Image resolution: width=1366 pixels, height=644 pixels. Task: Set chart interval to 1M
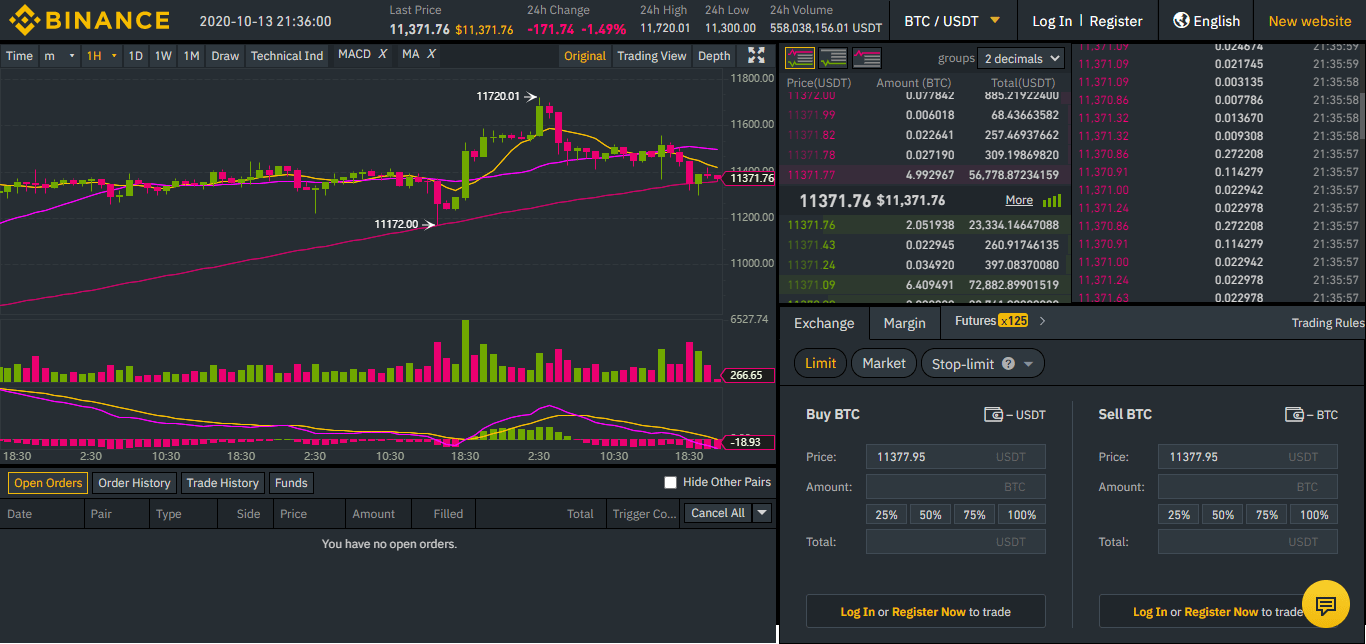[191, 56]
